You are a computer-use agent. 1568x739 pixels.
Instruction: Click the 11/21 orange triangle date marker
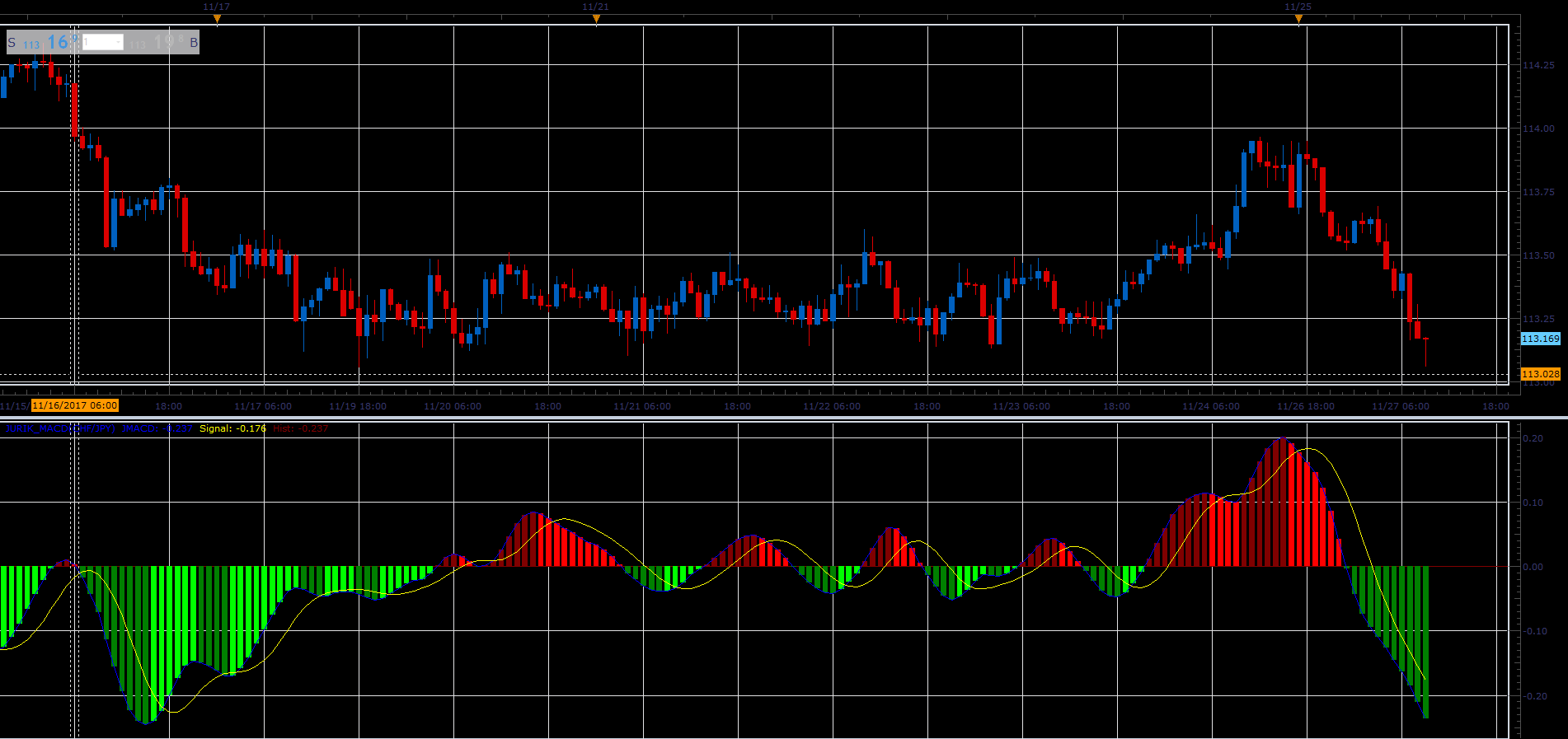tap(596, 18)
